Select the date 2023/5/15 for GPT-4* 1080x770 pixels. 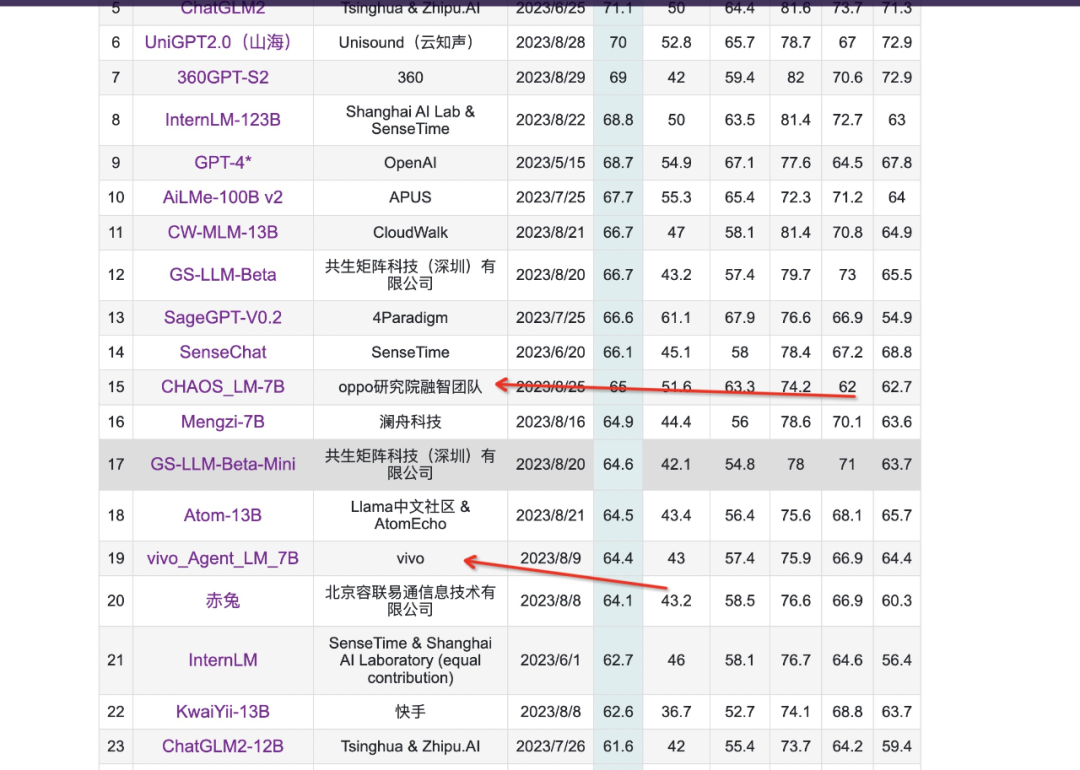click(550, 163)
